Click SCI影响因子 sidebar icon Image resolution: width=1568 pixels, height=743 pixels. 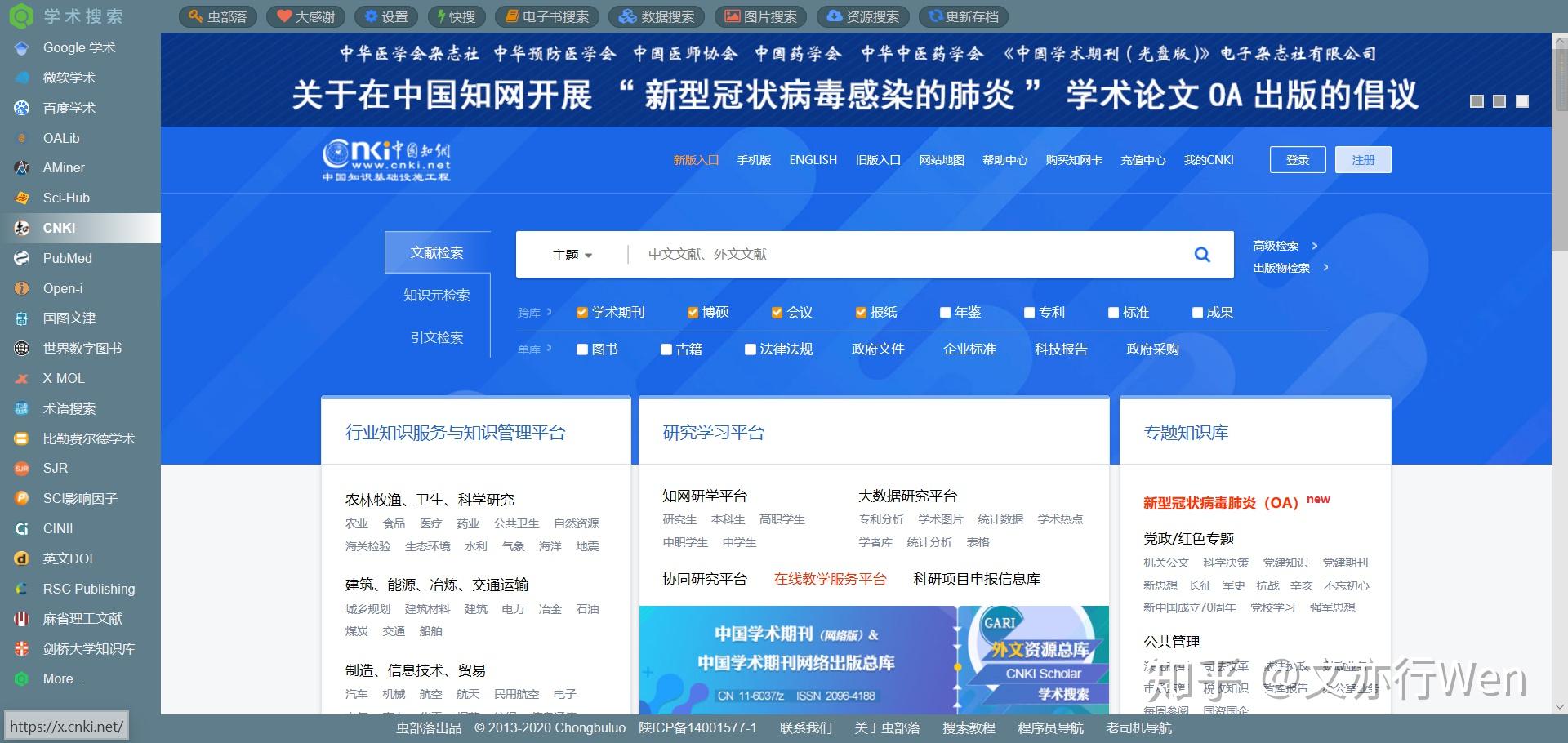tap(22, 499)
